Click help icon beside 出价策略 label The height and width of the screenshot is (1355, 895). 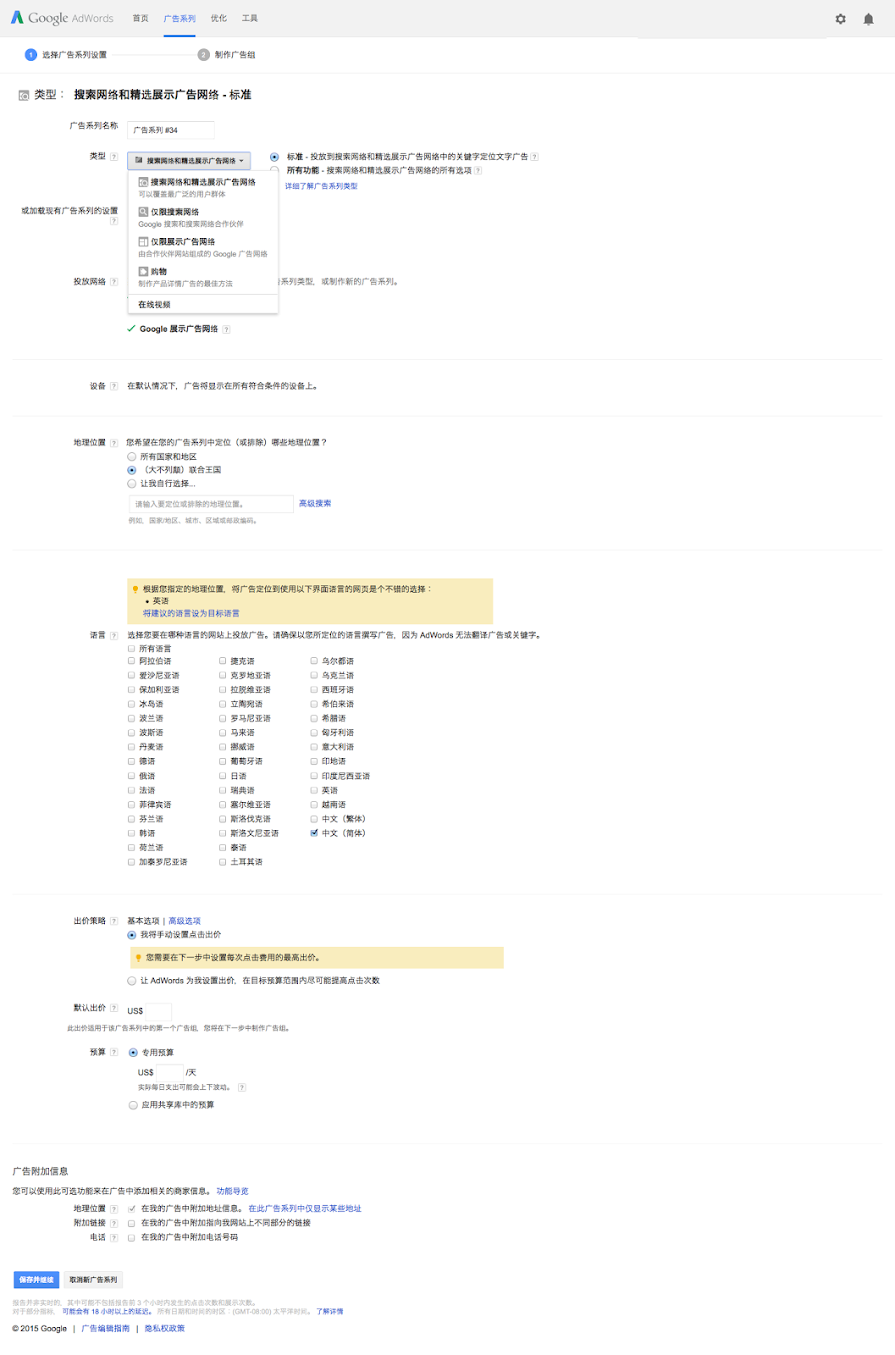(114, 920)
